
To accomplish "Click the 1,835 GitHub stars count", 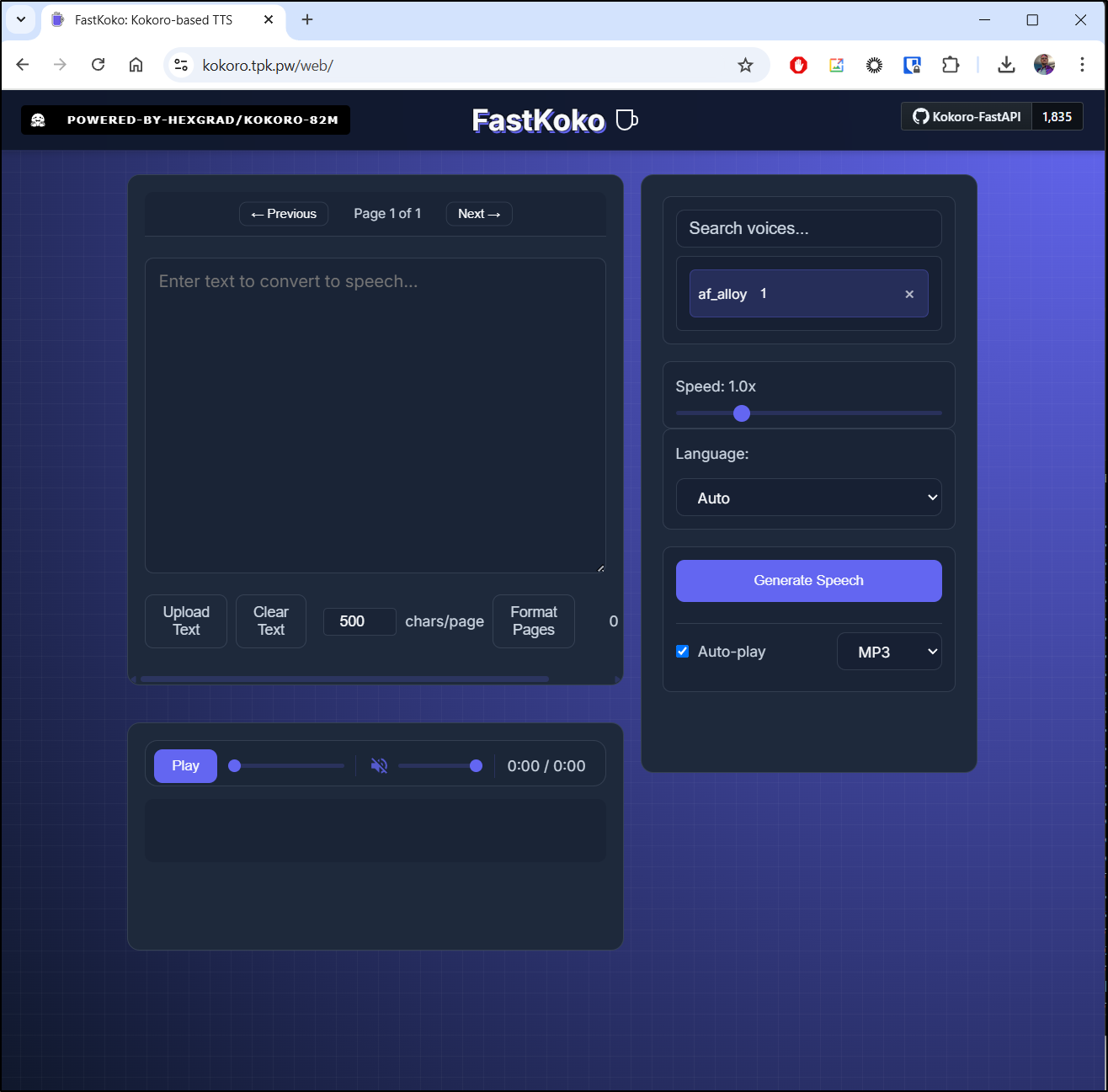I will tap(1057, 117).
